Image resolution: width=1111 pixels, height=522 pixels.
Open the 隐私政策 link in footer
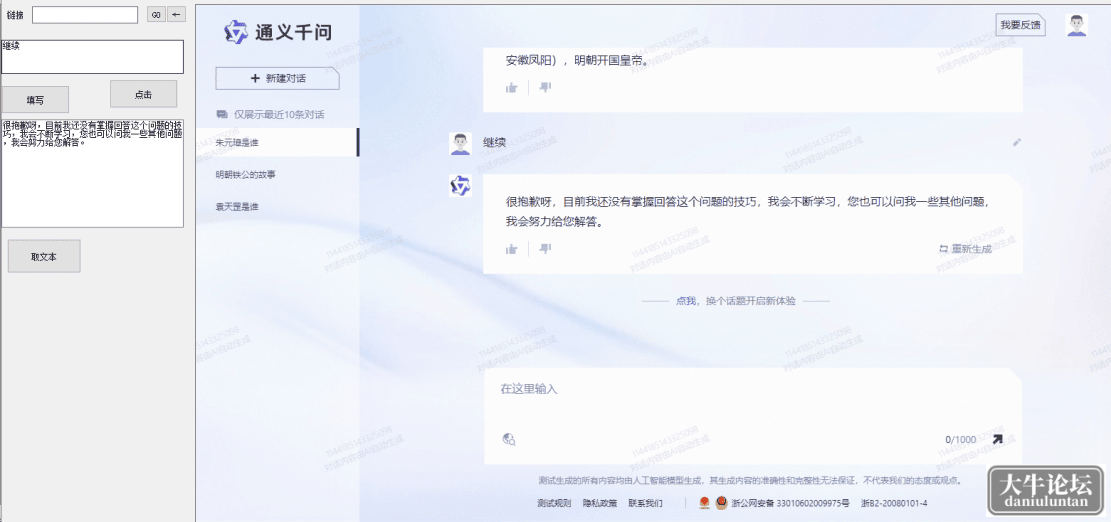[599, 504]
